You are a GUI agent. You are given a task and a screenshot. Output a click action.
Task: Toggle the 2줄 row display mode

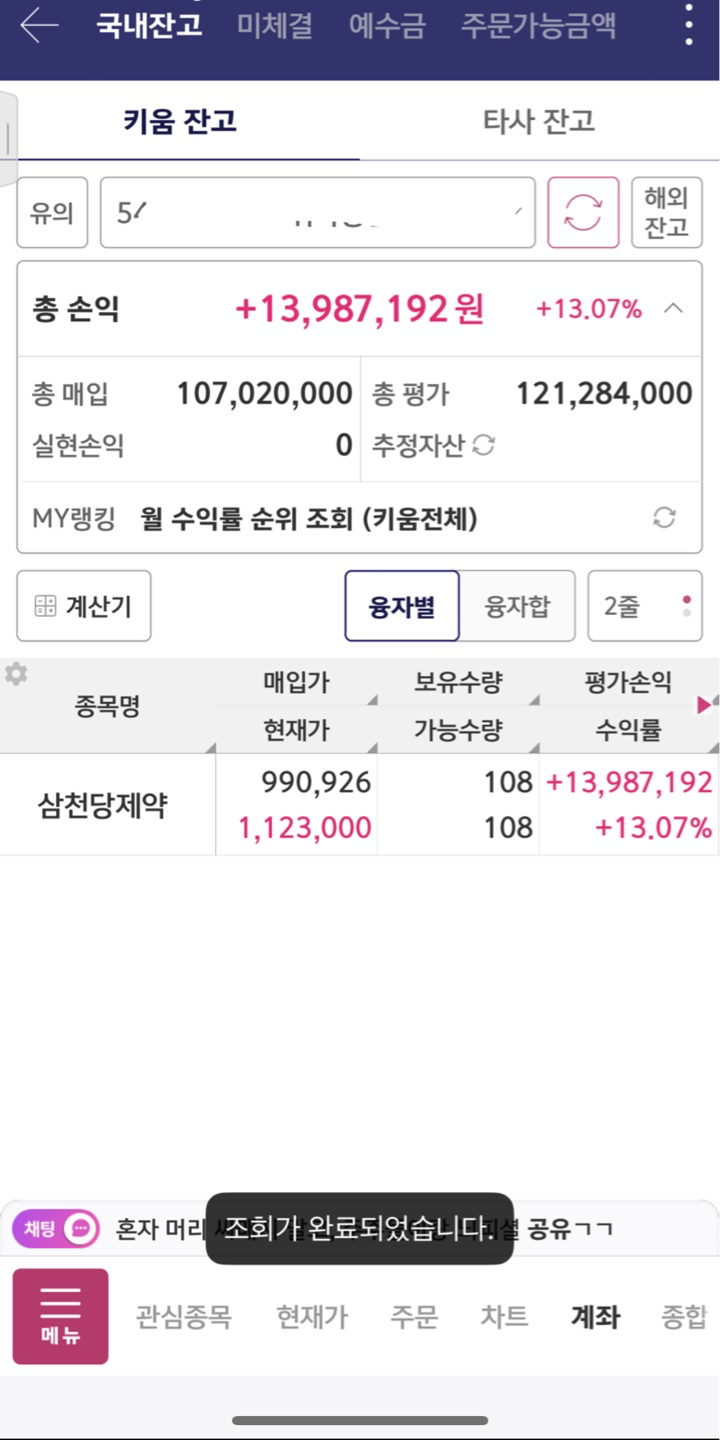pyautogui.click(x=644, y=606)
